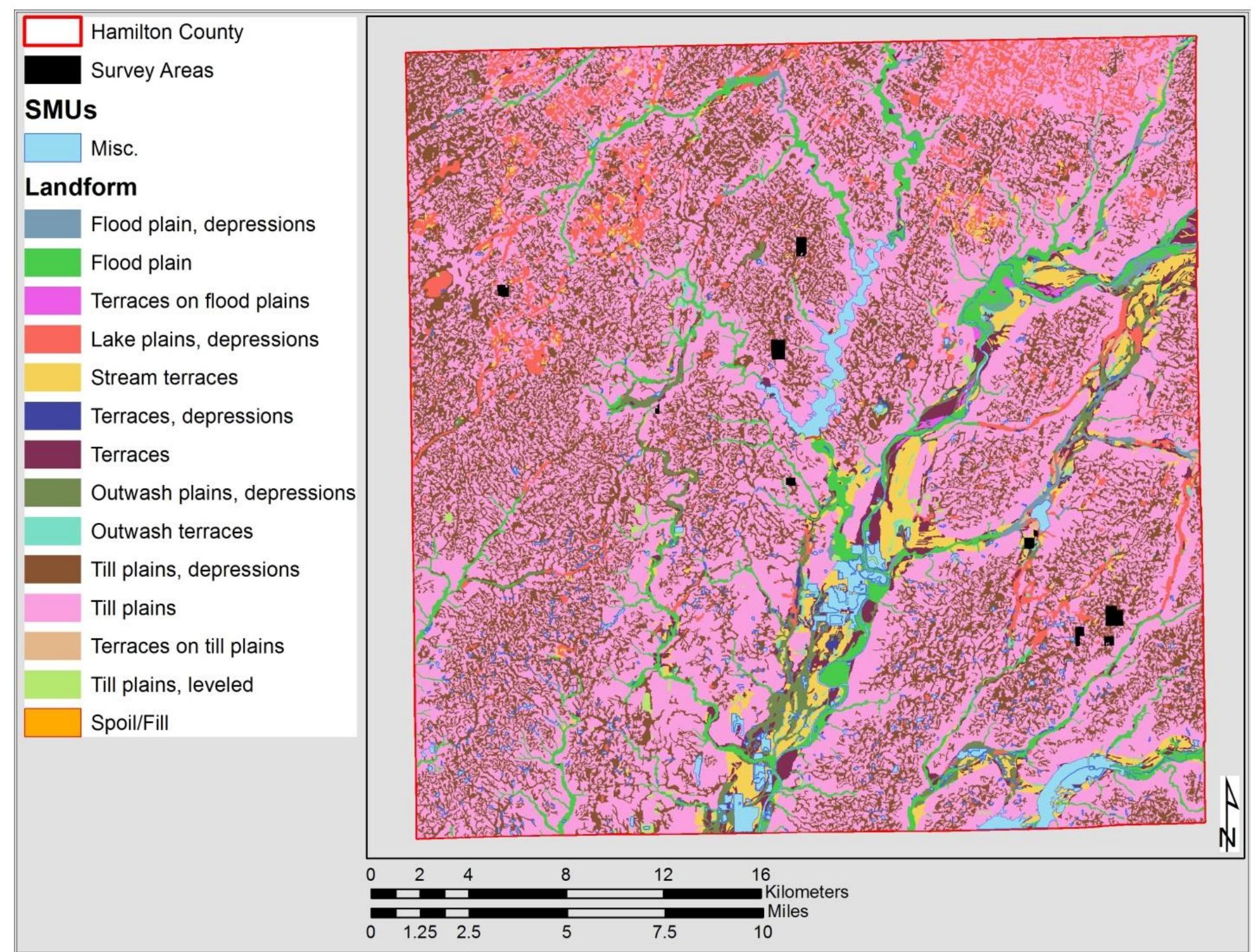
Task: Click the aqua Outwash terraces swatch
Action: (x=53, y=531)
